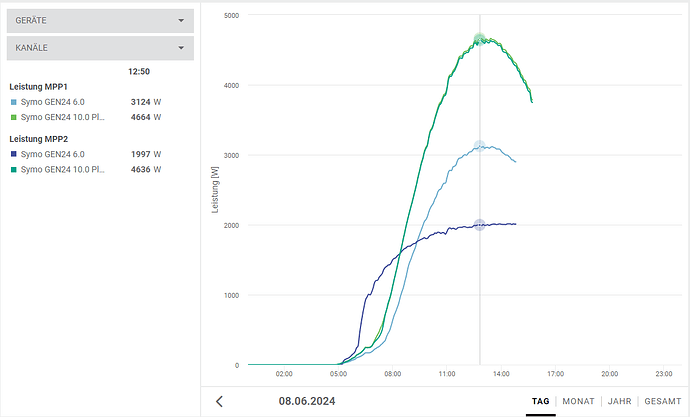The image size is (690, 417).
Task: Click the 12:50 time label
Action: [139, 72]
